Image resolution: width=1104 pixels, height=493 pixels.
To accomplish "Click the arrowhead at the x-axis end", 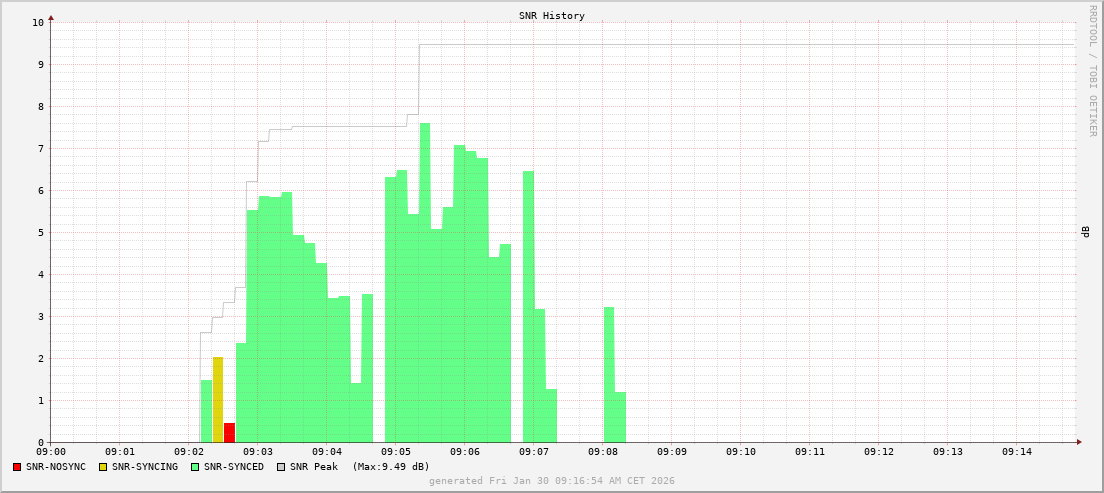I will (1078, 442).
